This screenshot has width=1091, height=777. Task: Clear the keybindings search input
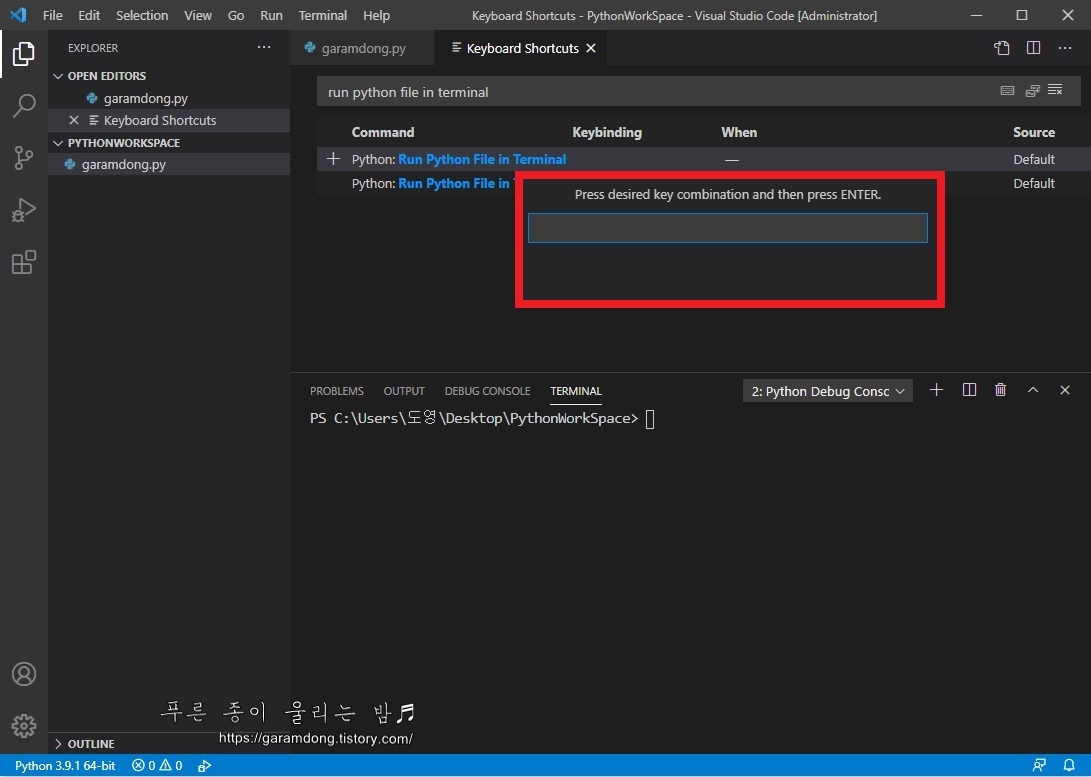(1056, 90)
